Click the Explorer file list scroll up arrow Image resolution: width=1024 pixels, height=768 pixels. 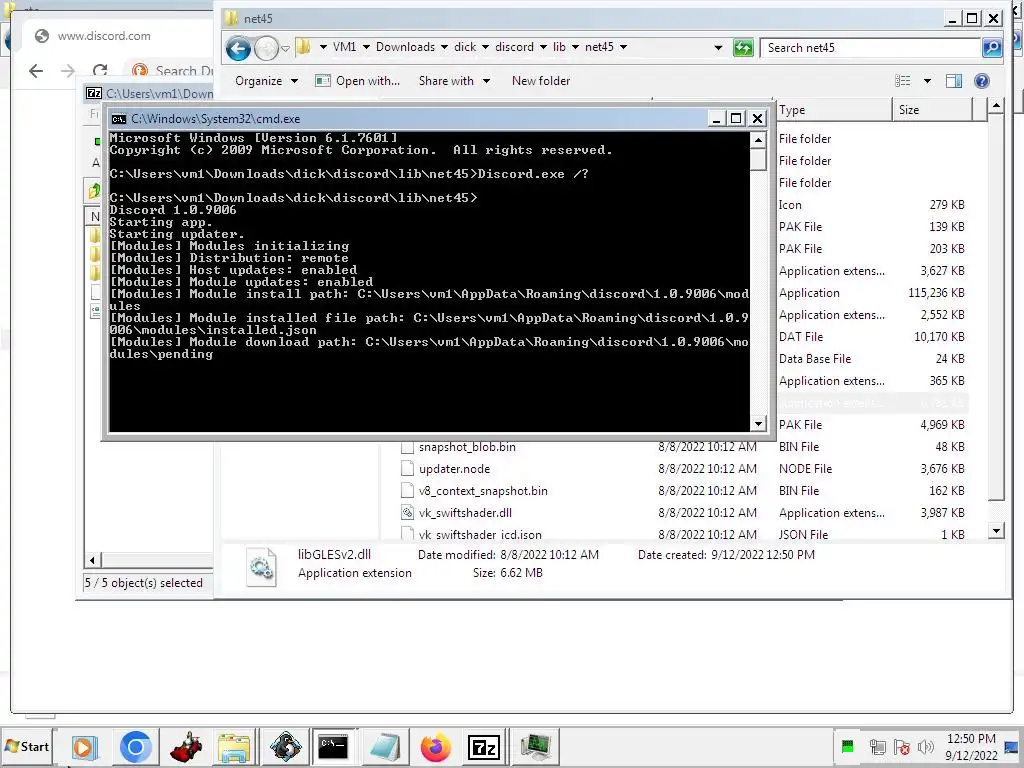click(x=996, y=105)
